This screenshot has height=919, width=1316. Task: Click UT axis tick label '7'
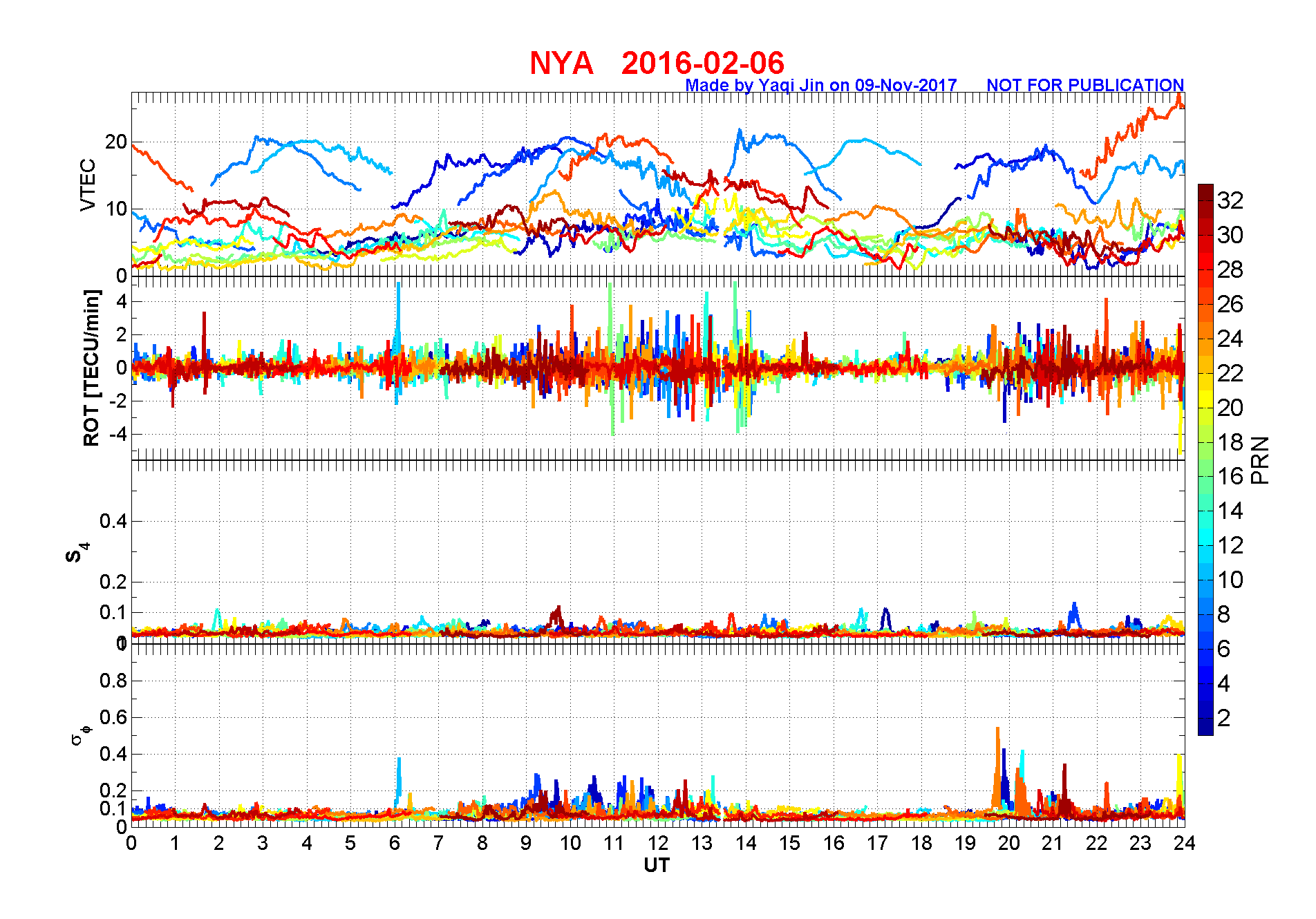tap(438, 843)
